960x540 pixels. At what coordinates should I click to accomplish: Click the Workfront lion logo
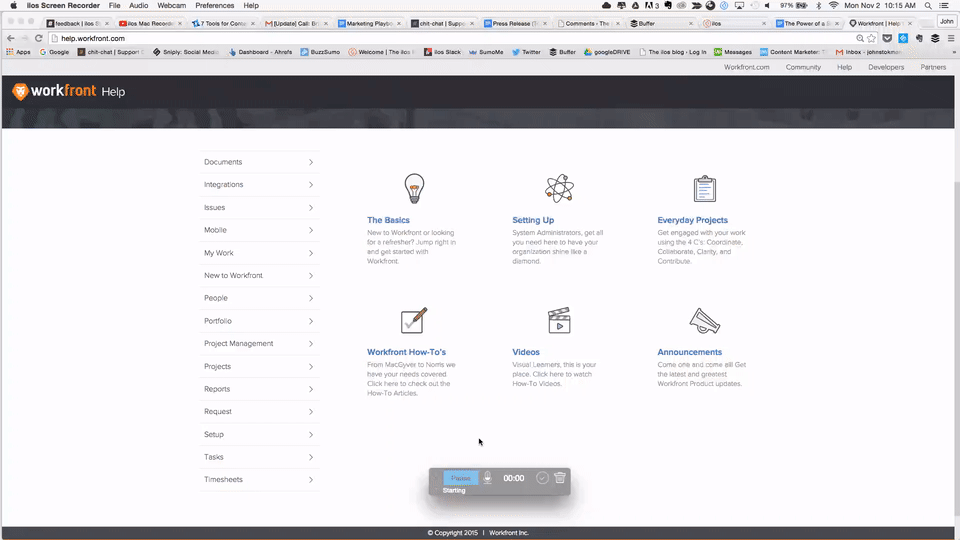20,92
